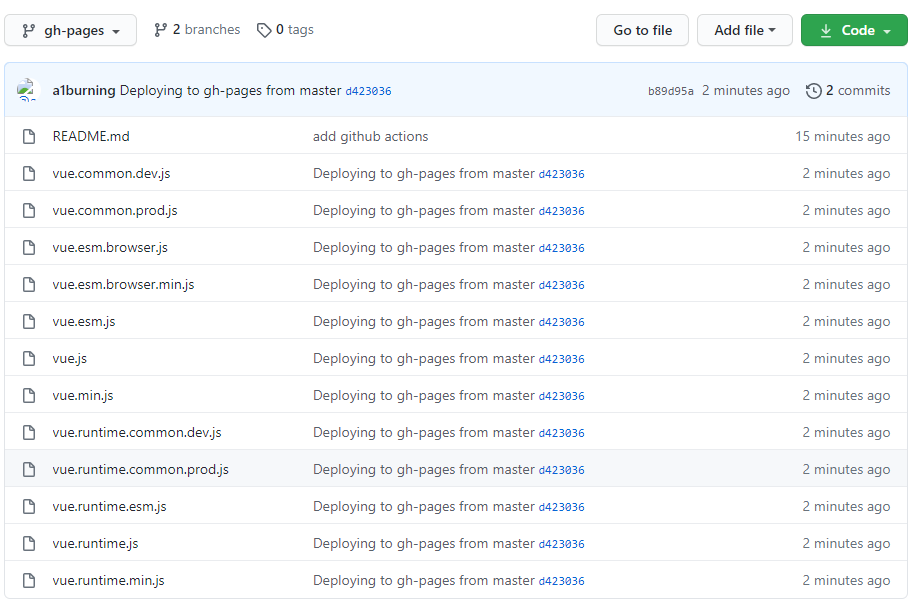Image resolution: width=919 pixels, height=611 pixels.
Task: Click the file icon beside vue.esm.js
Action: (29, 321)
